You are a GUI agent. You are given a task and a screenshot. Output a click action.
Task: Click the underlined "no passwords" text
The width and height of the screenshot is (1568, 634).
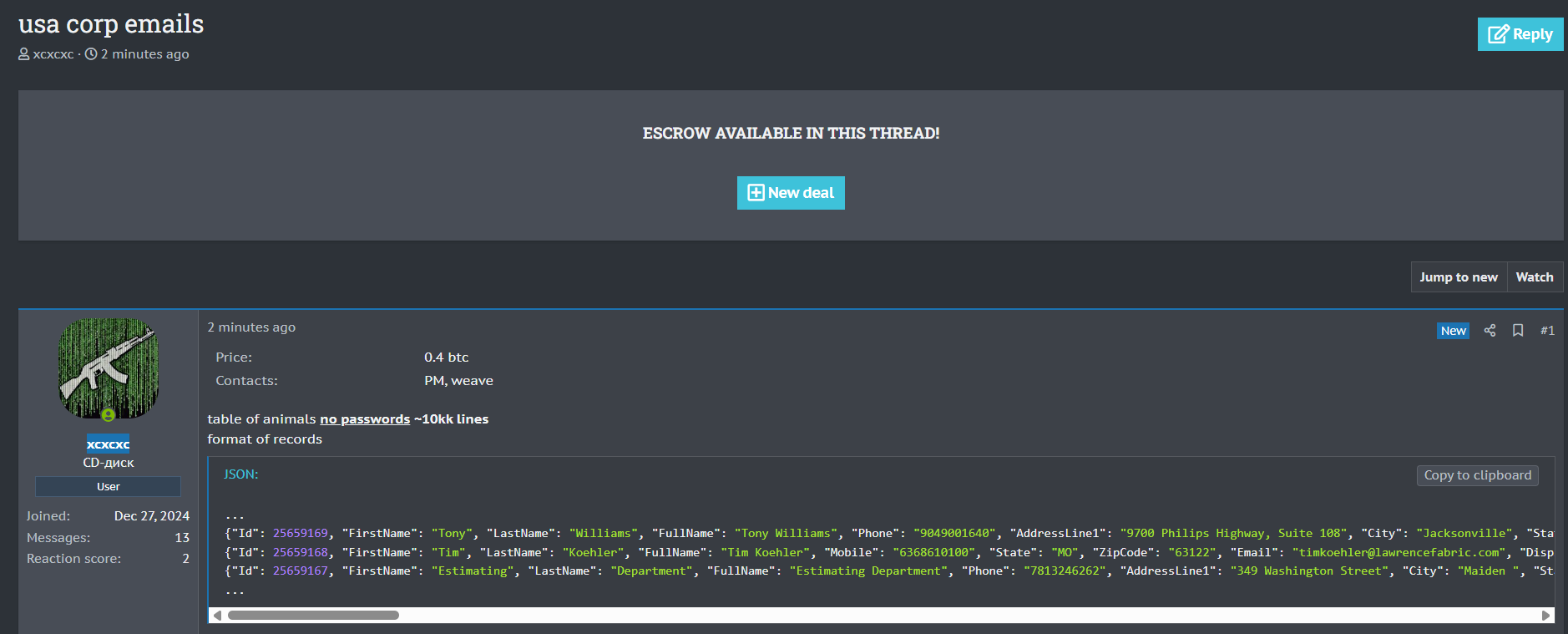pyautogui.click(x=365, y=419)
